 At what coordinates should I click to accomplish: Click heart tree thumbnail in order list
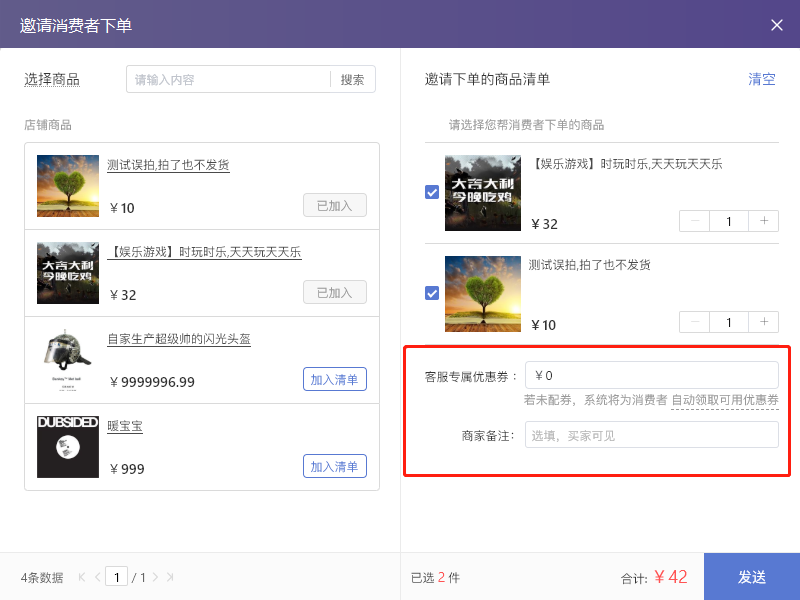pyautogui.click(x=483, y=294)
